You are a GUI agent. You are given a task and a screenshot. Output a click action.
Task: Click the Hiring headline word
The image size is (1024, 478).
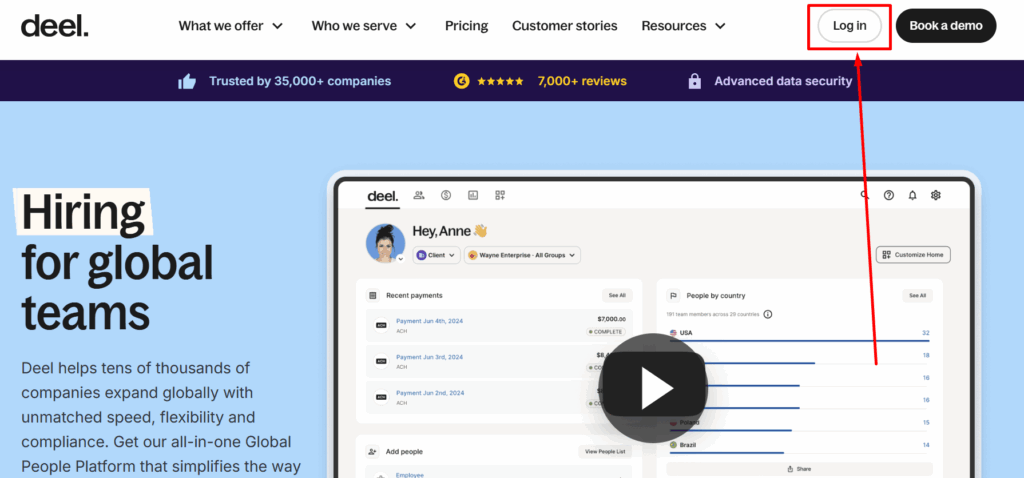coord(83,212)
